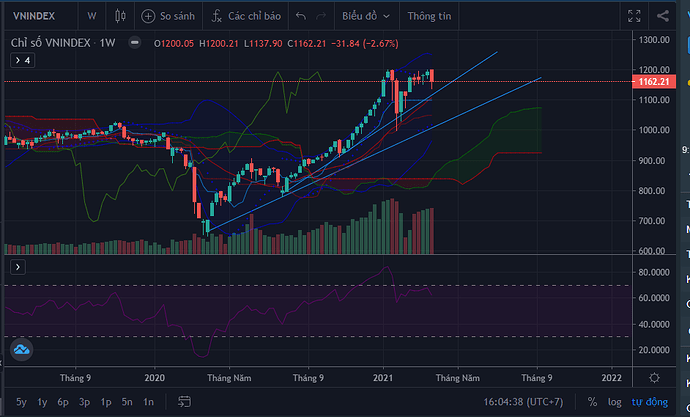Open the Thông tin menu
The image size is (690, 417).
click(x=430, y=16)
